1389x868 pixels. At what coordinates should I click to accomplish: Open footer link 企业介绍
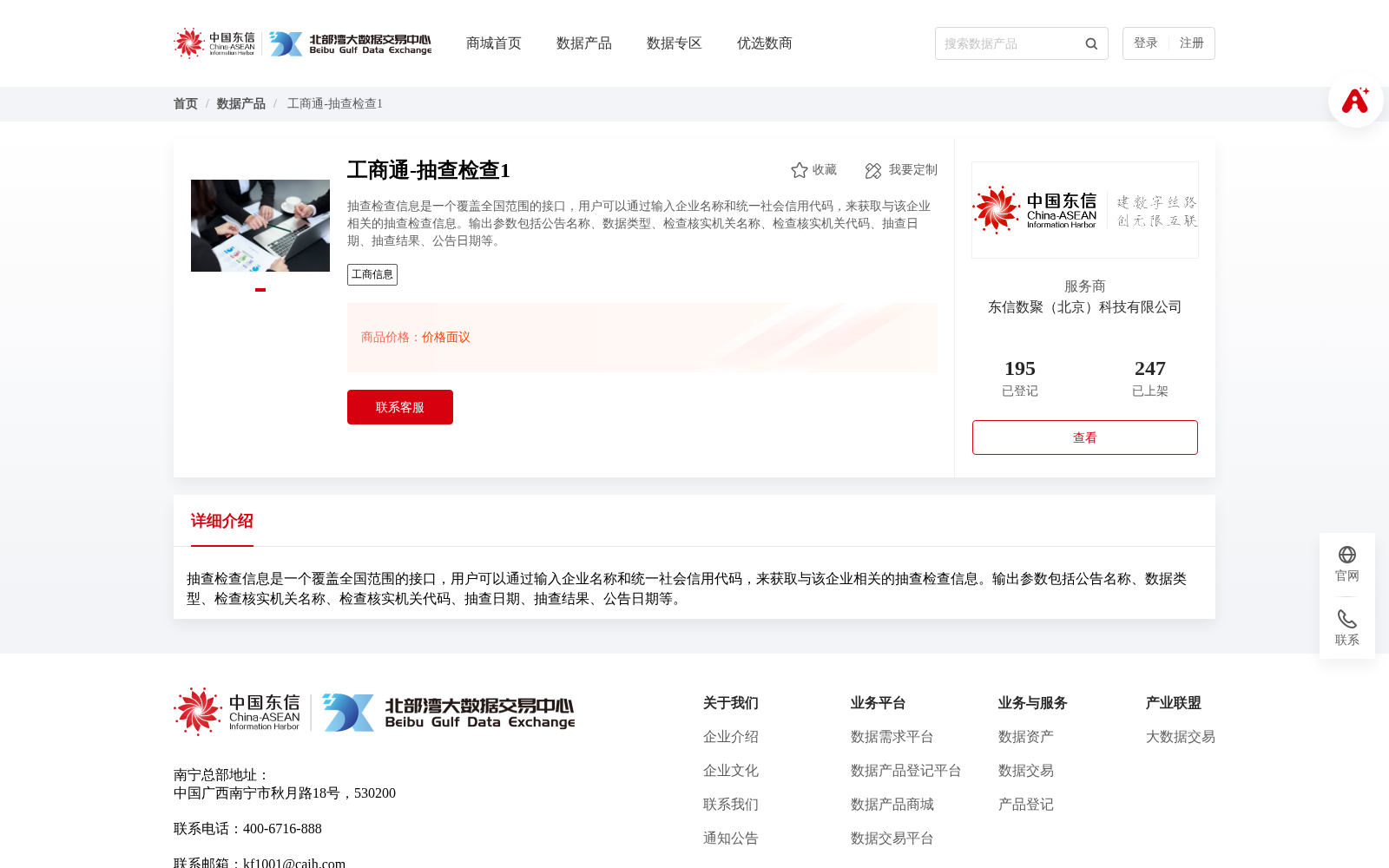click(731, 737)
